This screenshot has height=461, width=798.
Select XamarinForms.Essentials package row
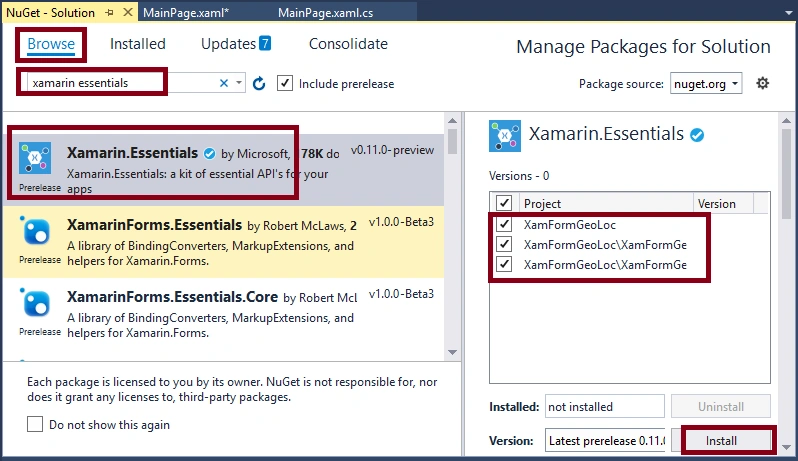click(x=223, y=242)
